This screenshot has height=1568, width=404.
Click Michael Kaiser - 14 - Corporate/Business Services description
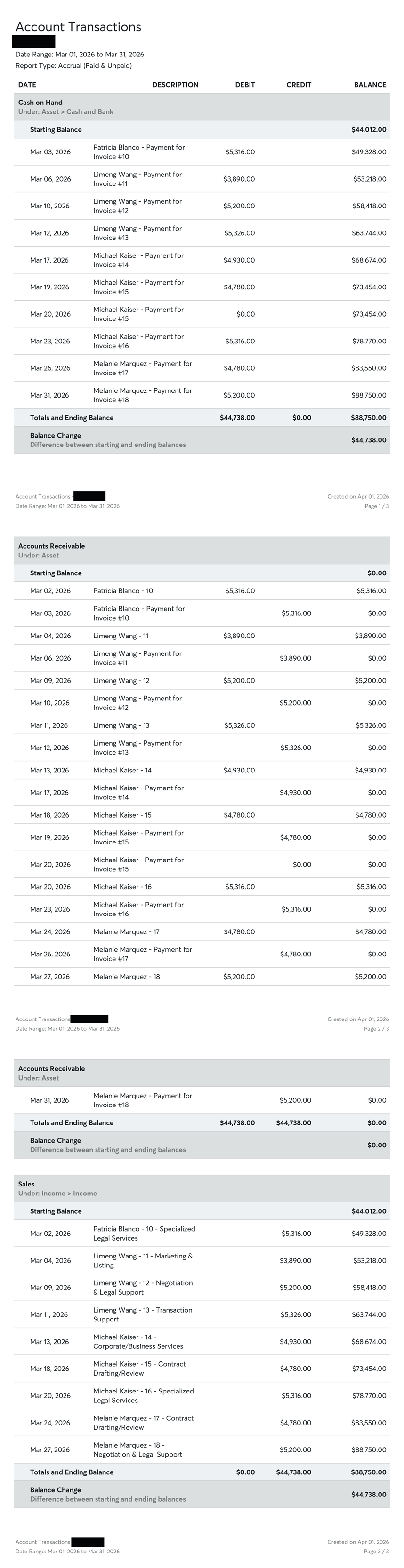coord(137,1342)
